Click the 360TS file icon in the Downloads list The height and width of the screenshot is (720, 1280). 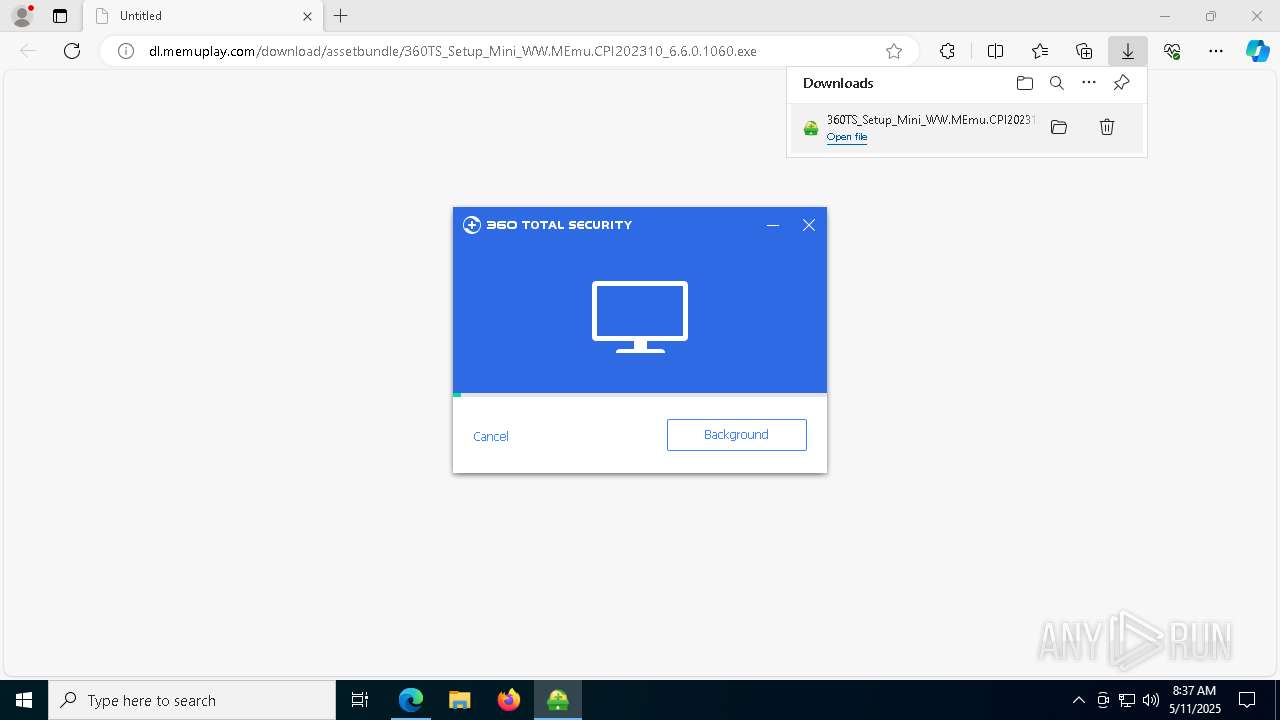pyautogui.click(x=811, y=128)
